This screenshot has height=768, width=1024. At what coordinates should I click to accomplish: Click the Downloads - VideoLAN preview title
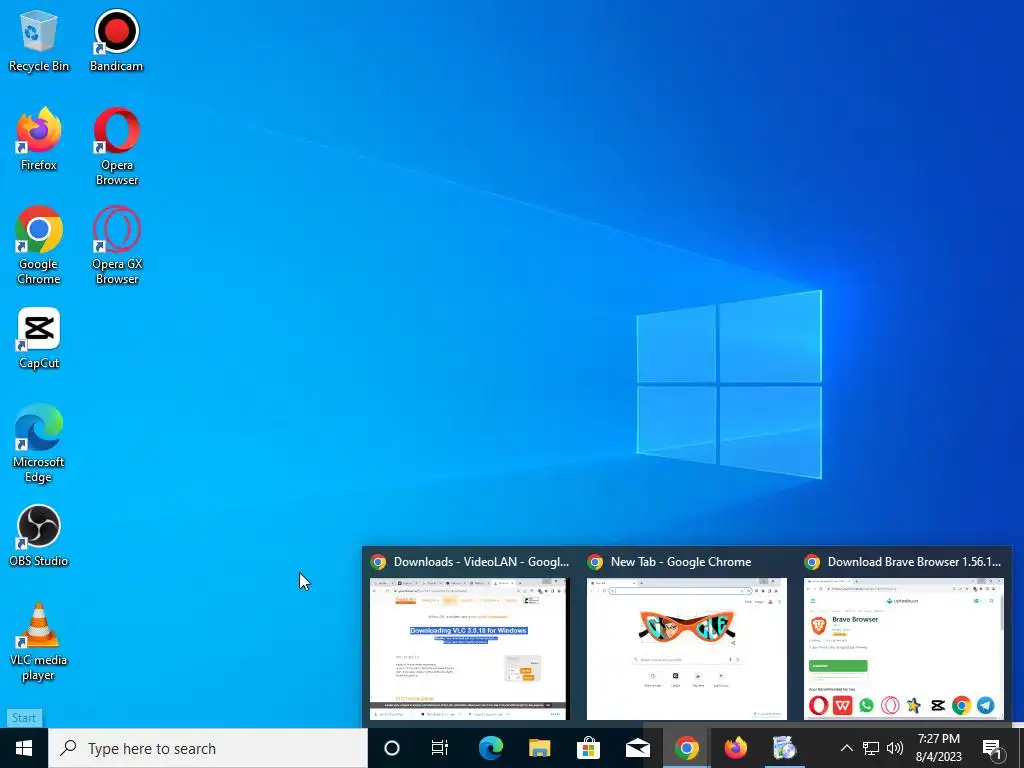481,562
